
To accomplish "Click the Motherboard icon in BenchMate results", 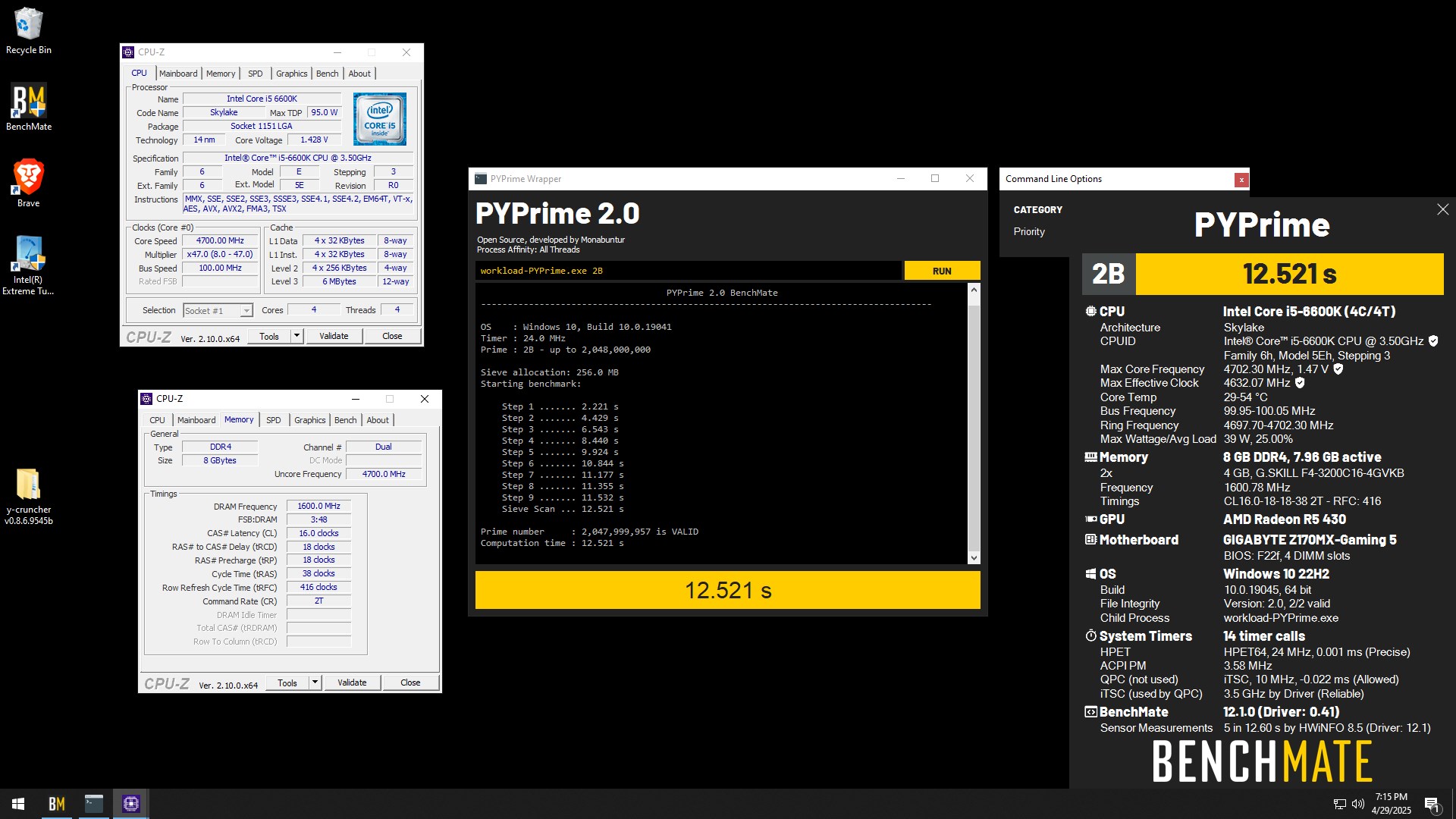I will tap(1090, 539).
